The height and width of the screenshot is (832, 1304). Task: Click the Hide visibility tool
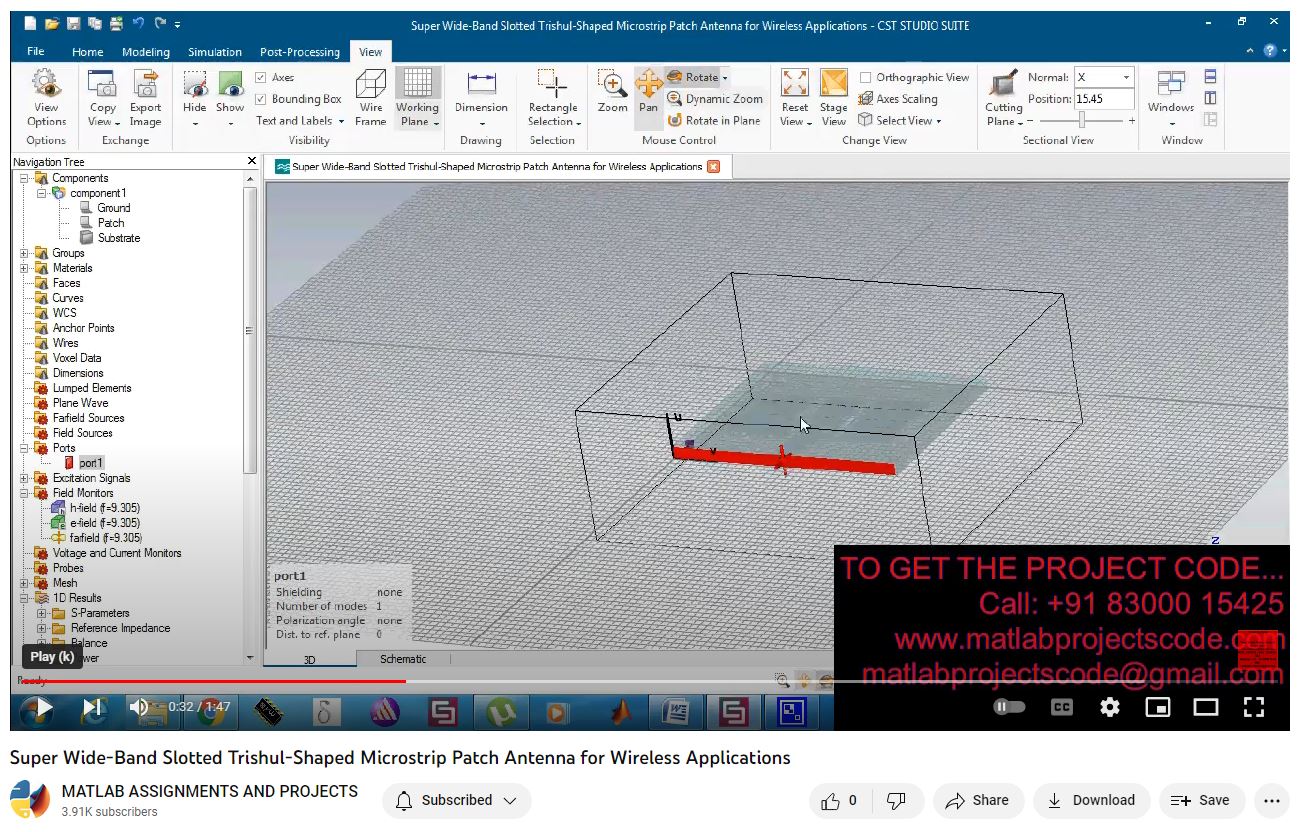195,98
